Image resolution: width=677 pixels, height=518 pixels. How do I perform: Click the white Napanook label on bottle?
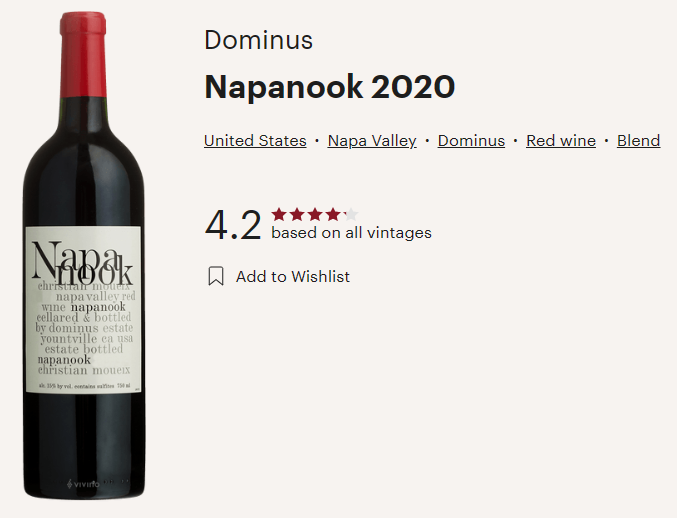(x=83, y=310)
